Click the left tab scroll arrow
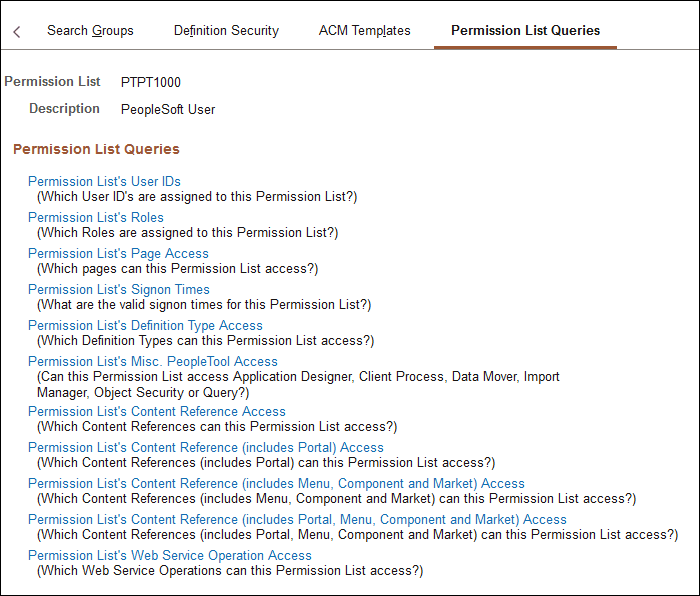The width and height of the screenshot is (700, 596). pos(17,32)
